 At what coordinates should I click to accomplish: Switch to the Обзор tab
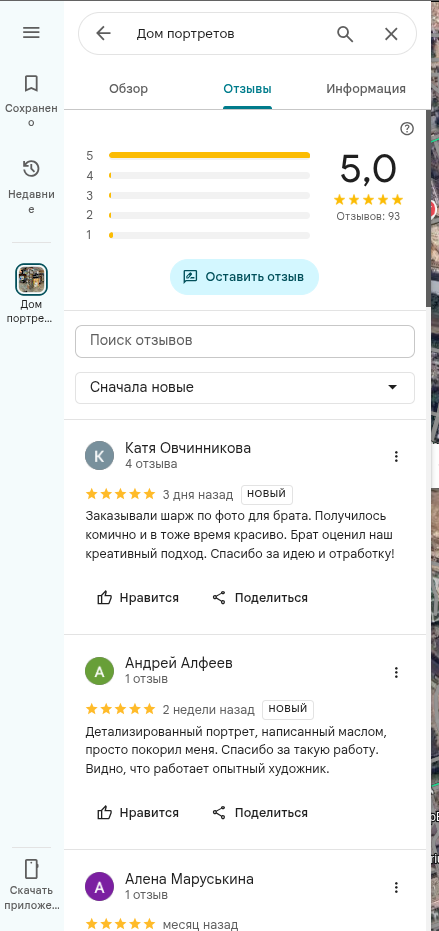128,89
